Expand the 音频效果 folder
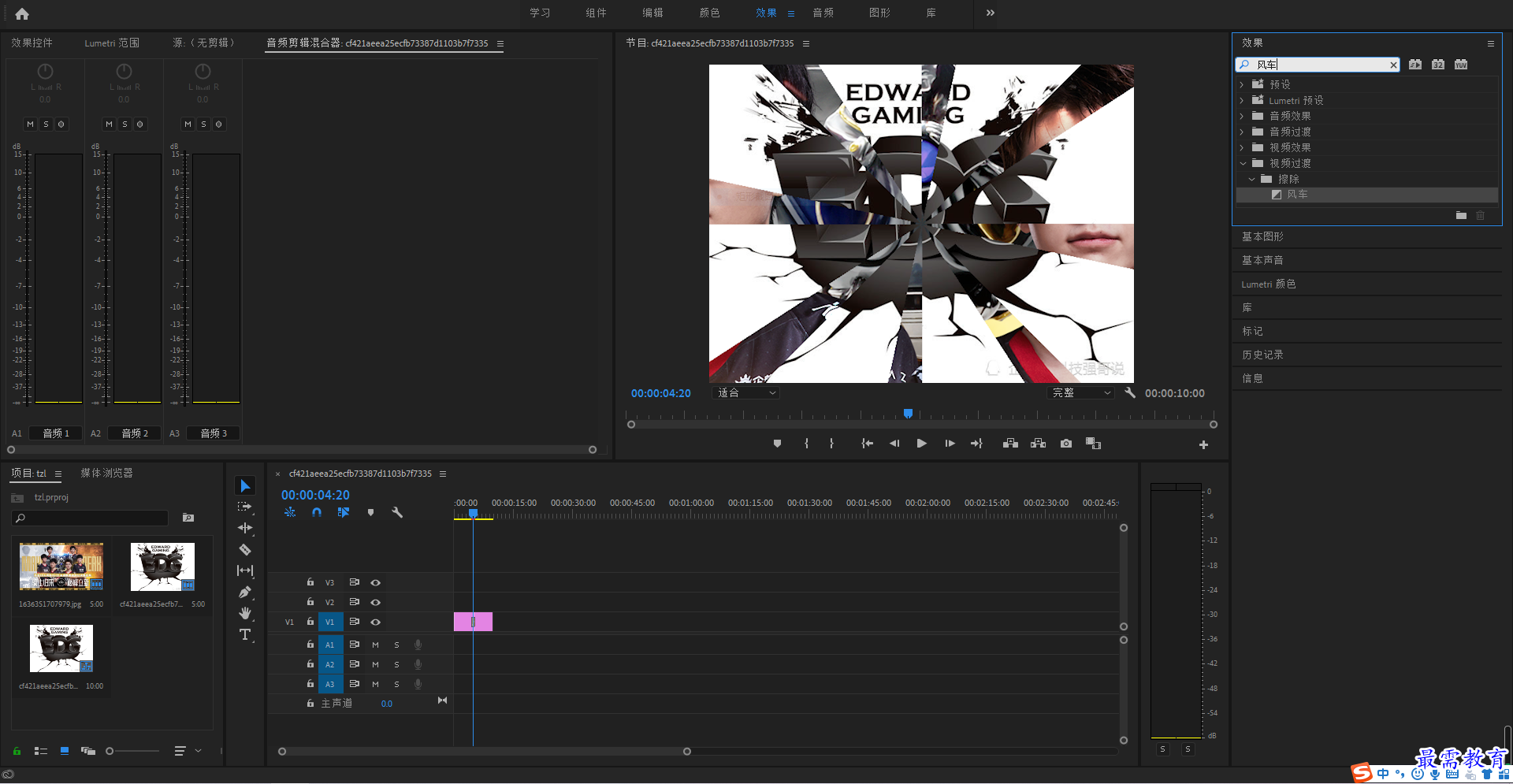This screenshot has height=784, width=1513. 1242,116
